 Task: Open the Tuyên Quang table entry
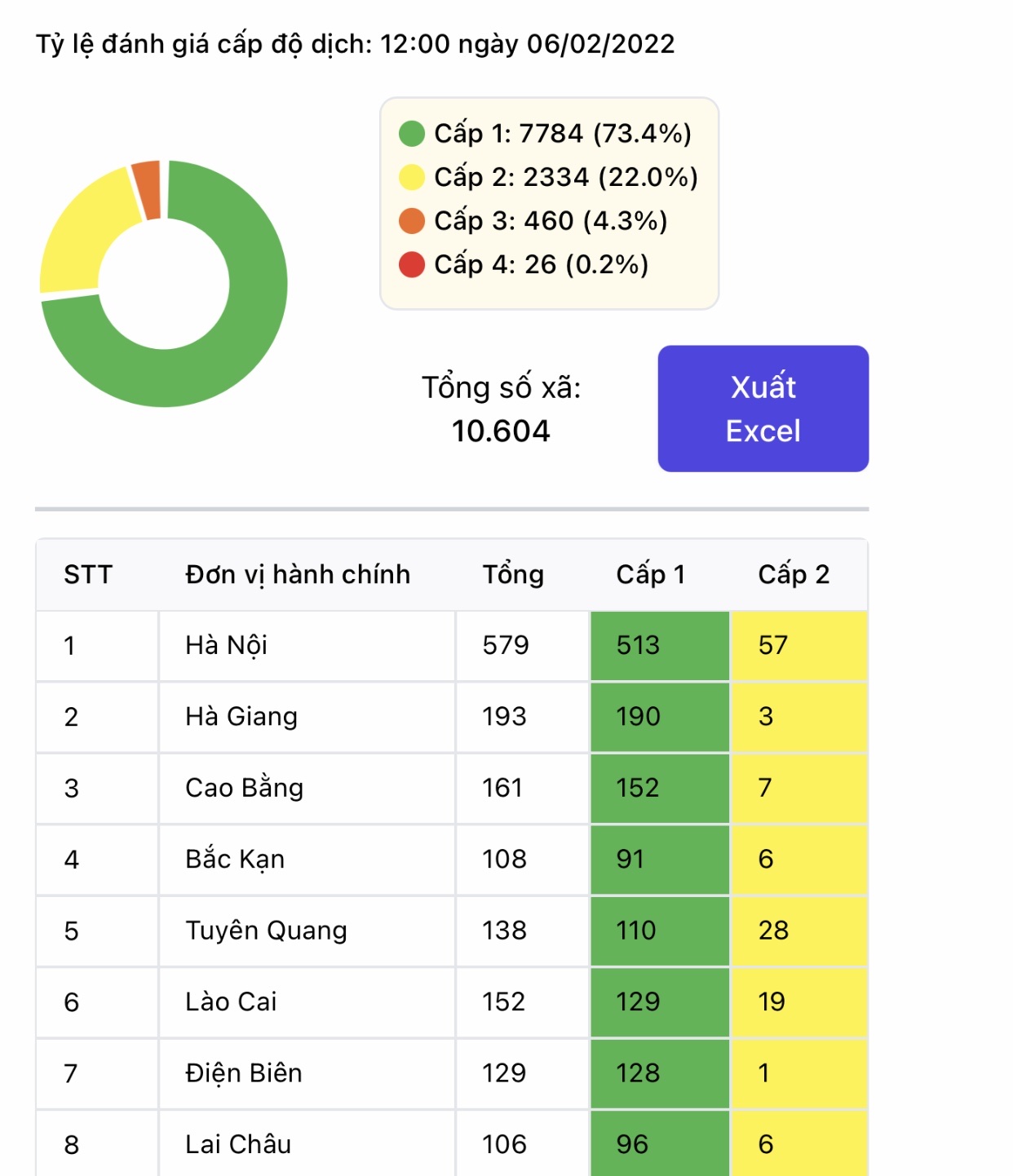[x=266, y=931]
